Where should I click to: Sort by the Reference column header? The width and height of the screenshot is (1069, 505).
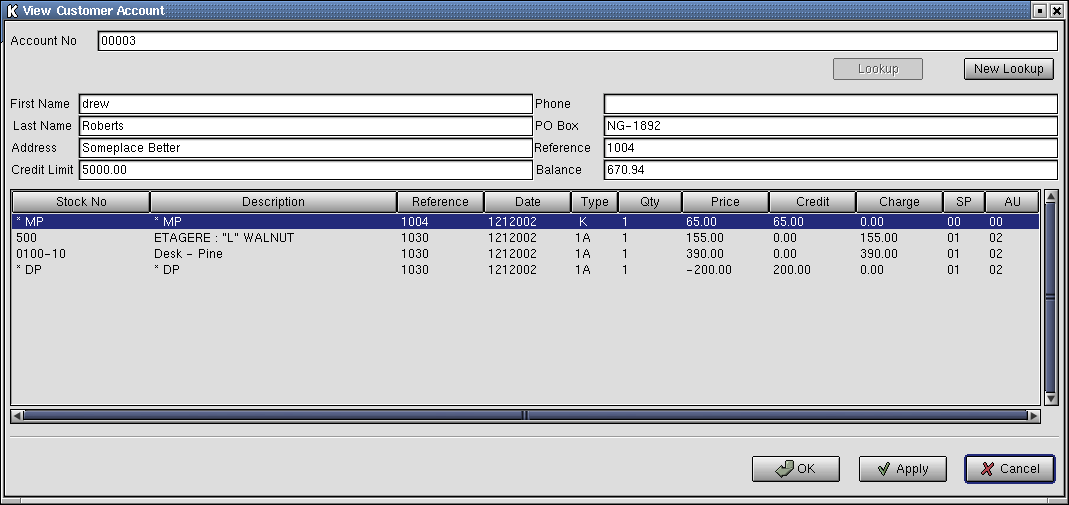[440, 202]
